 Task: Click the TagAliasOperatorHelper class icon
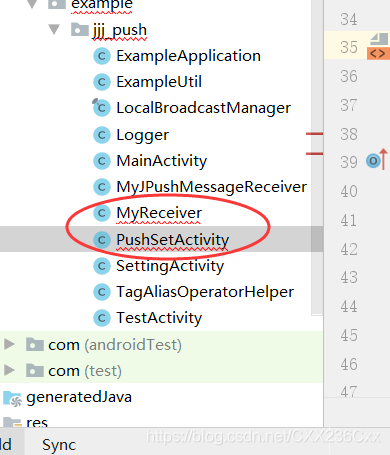102,292
